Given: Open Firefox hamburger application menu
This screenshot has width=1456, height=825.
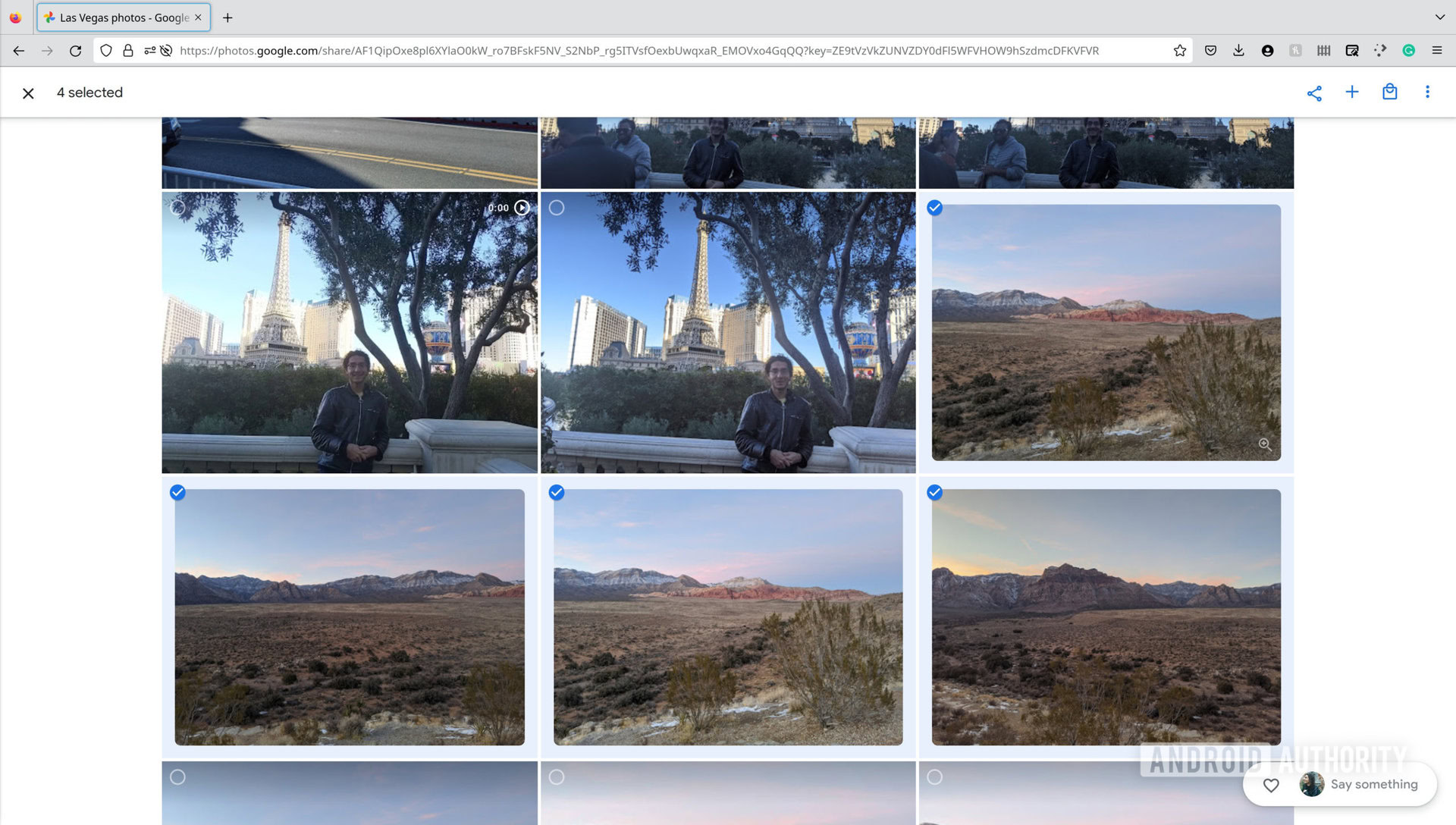Looking at the screenshot, I should click(x=1436, y=50).
